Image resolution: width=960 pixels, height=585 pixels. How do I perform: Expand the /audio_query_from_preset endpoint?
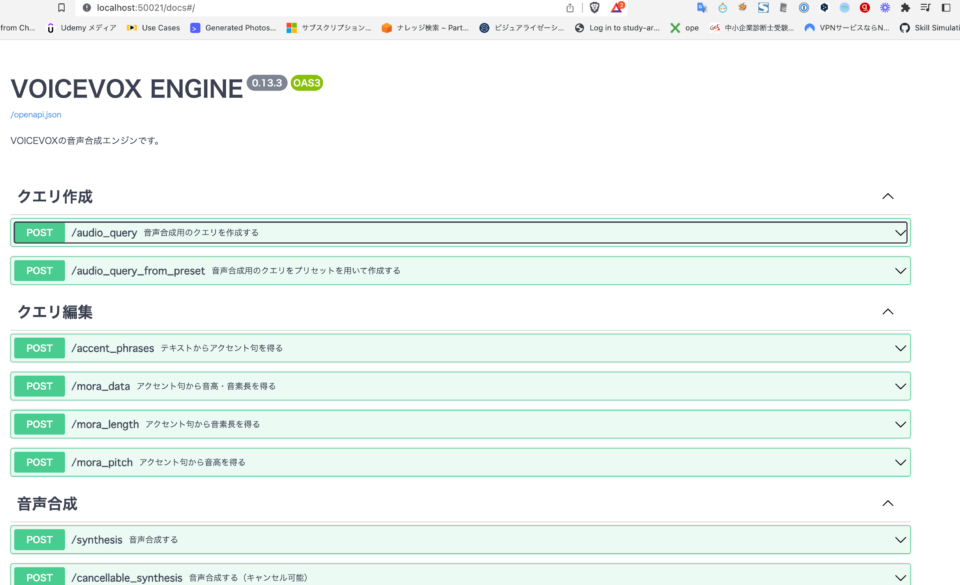coord(898,270)
